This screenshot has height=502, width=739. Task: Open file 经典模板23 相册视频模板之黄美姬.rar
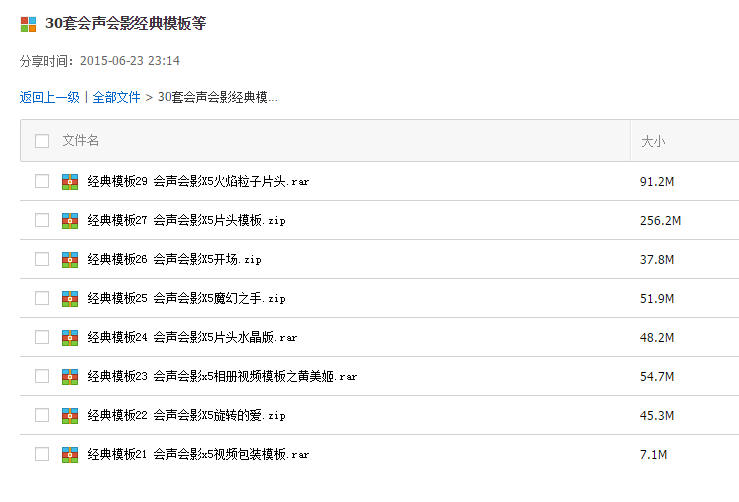(222, 377)
